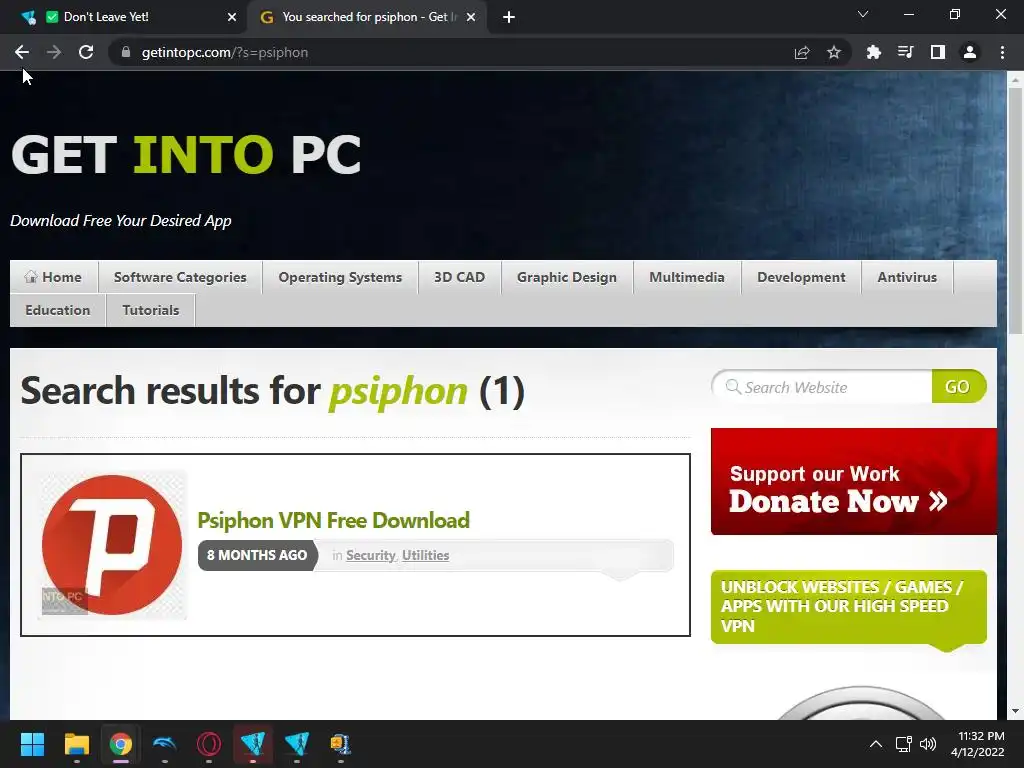Open the volume tray icon
The width and height of the screenshot is (1024, 768).
(x=927, y=744)
